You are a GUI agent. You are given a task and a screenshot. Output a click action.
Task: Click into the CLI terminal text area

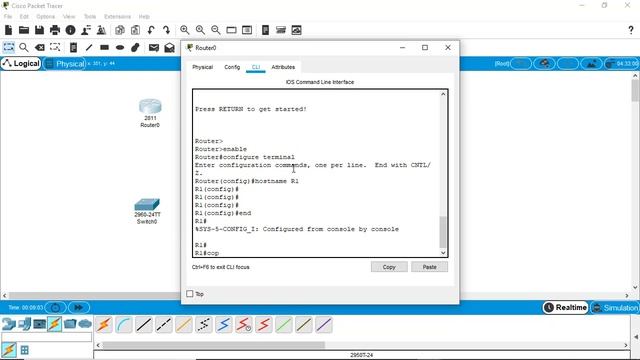tap(317, 173)
